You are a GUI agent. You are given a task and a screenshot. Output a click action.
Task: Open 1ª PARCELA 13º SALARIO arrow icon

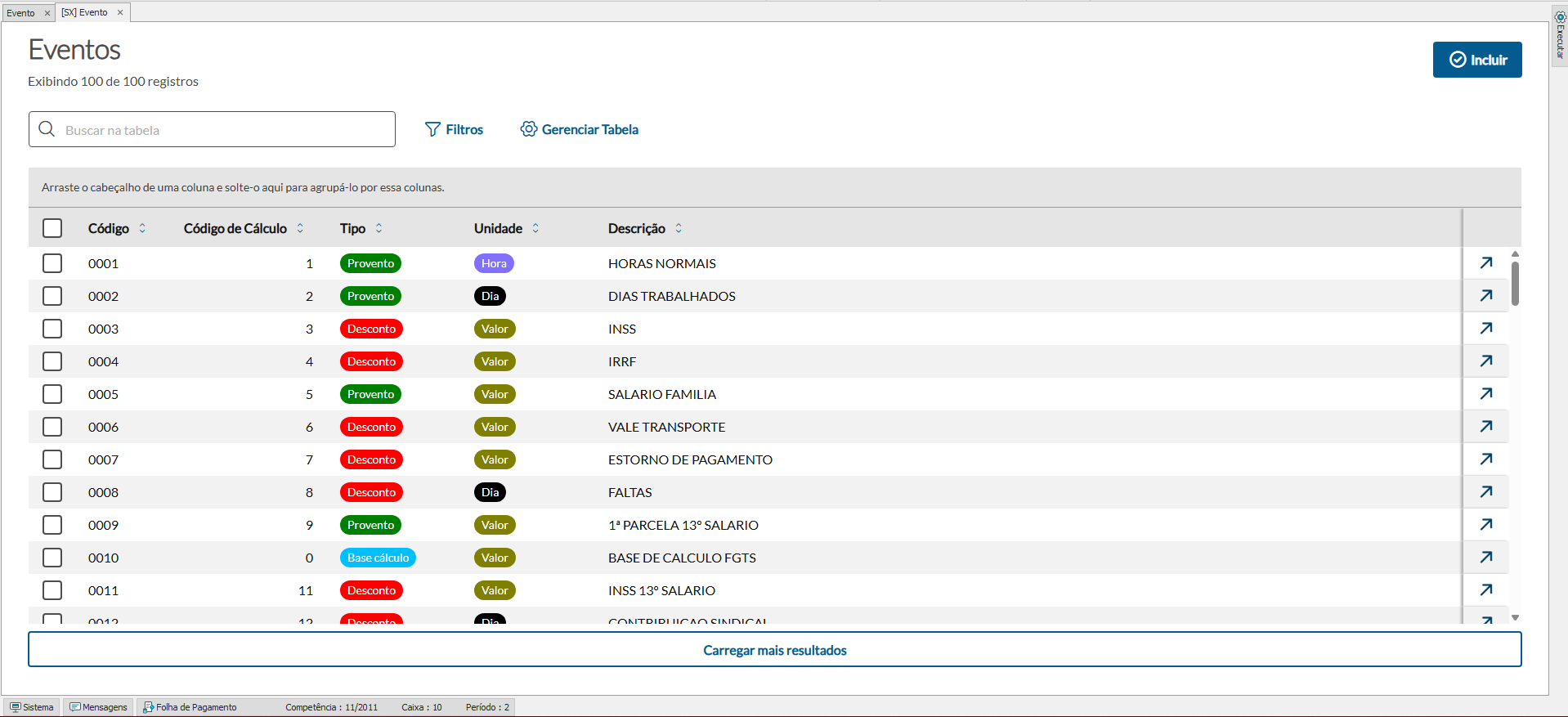[1486, 525]
